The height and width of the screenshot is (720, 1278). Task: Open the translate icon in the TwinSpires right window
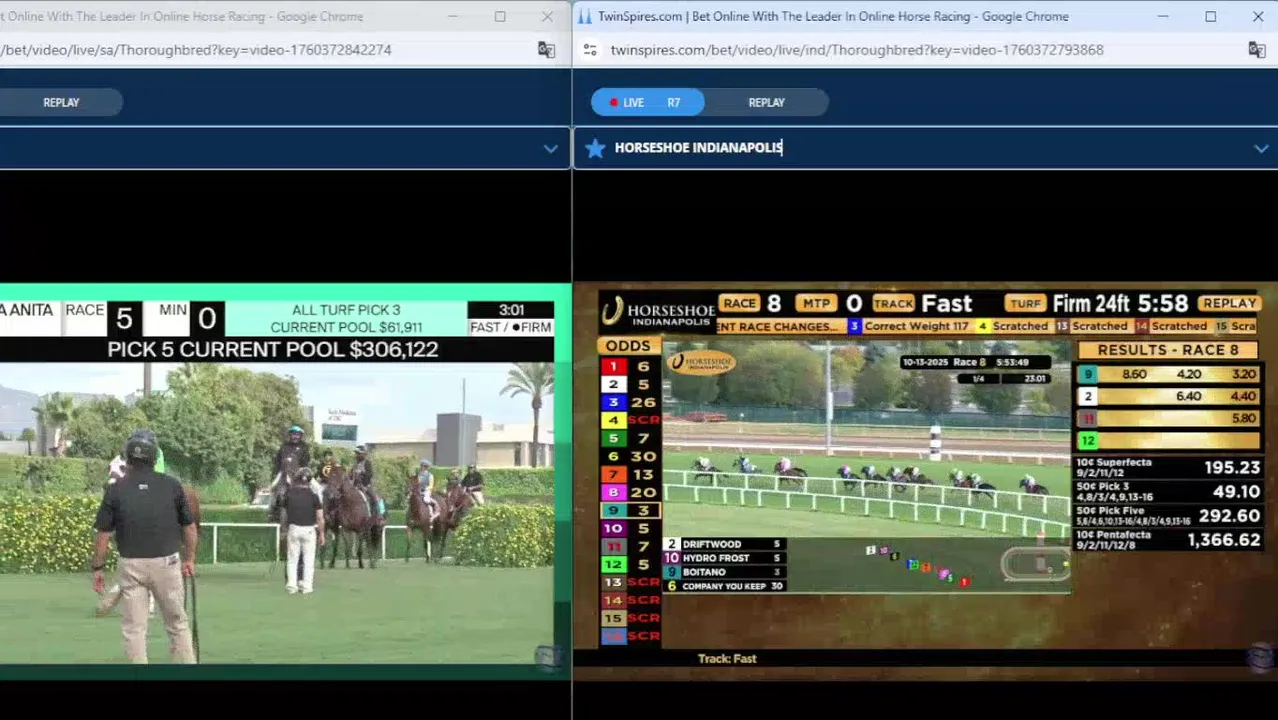pyautogui.click(x=1257, y=50)
